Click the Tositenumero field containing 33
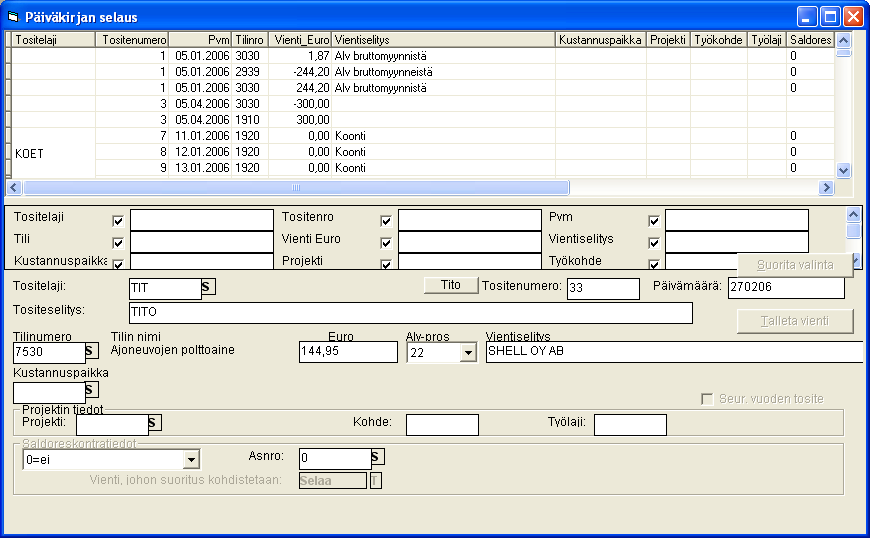The width and height of the screenshot is (870, 538). pyautogui.click(x=603, y=288)
